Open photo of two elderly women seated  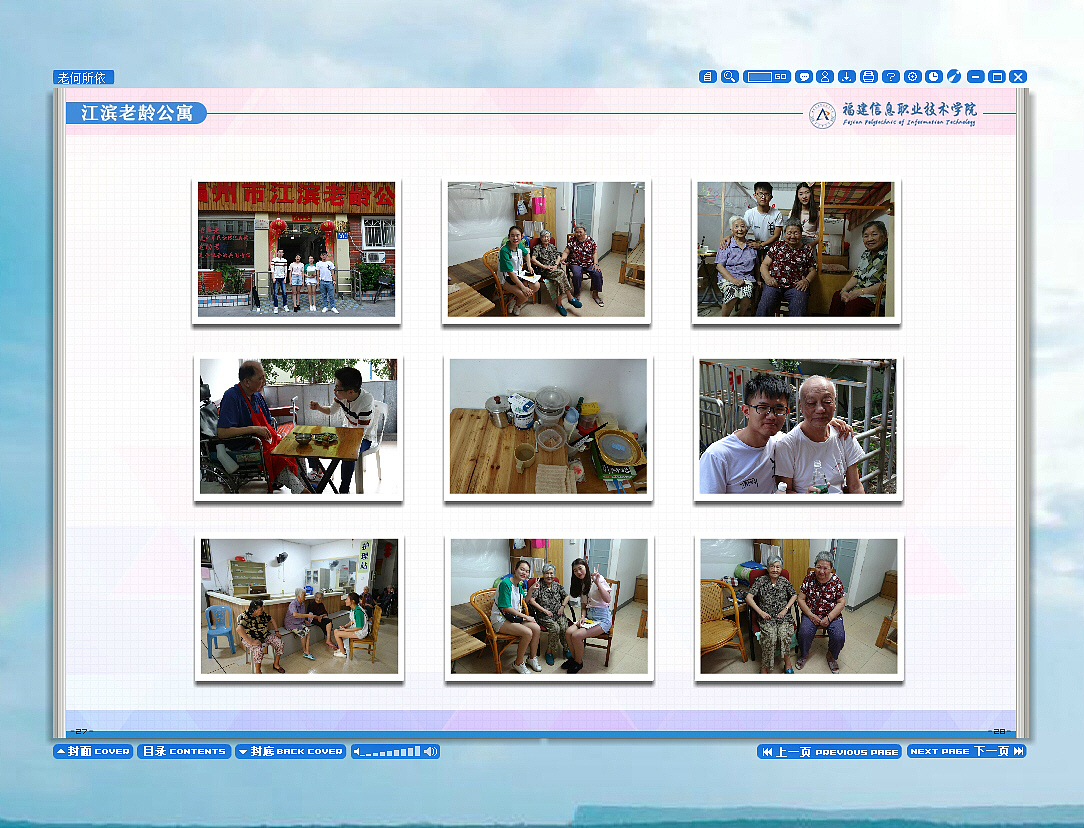click(x=799, y=606)
